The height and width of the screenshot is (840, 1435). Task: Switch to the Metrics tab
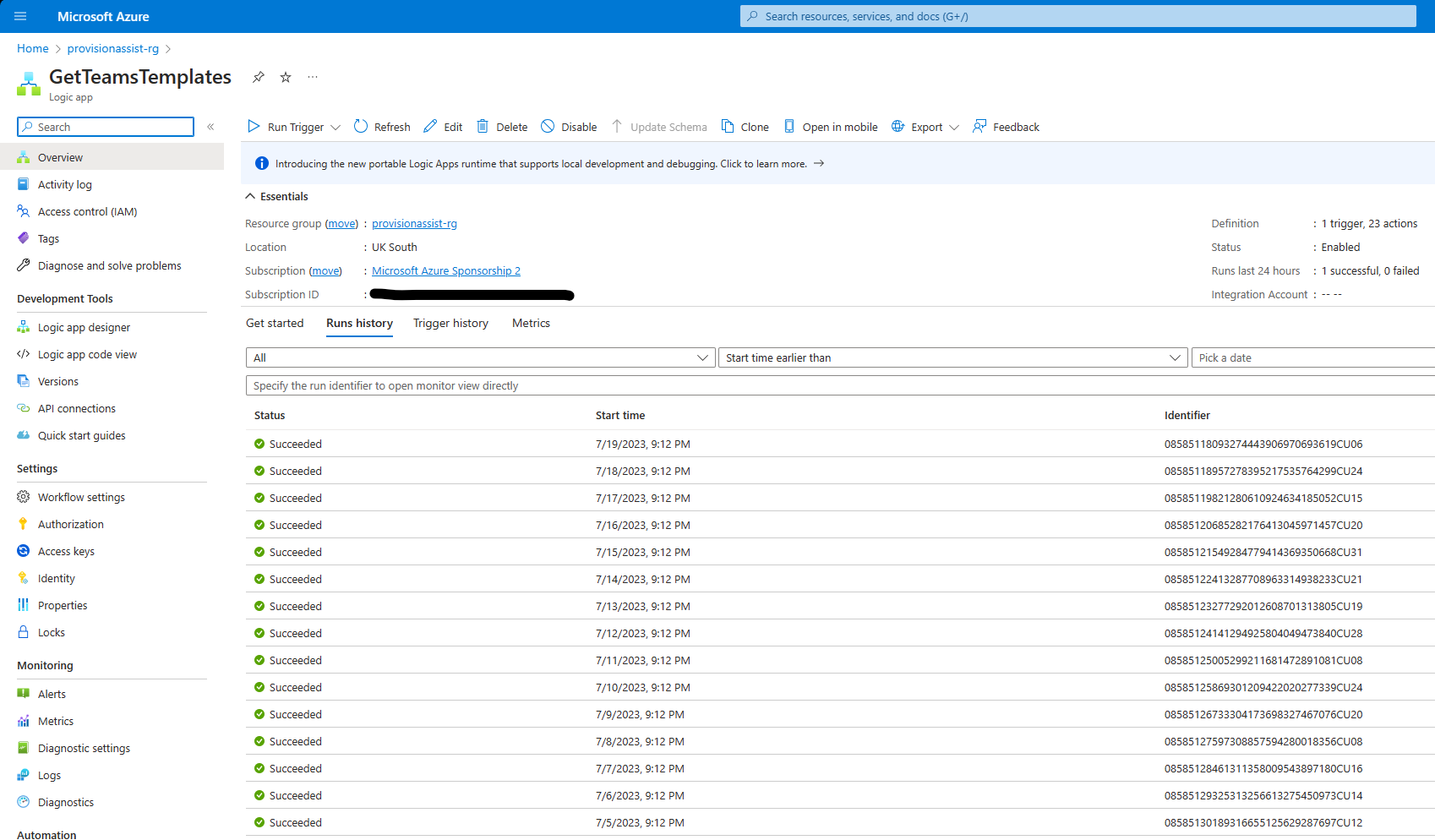(x=531, y=323)
